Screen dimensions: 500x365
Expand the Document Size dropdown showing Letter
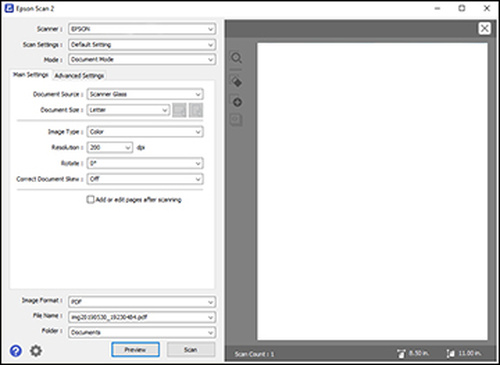tap(128, 110)
